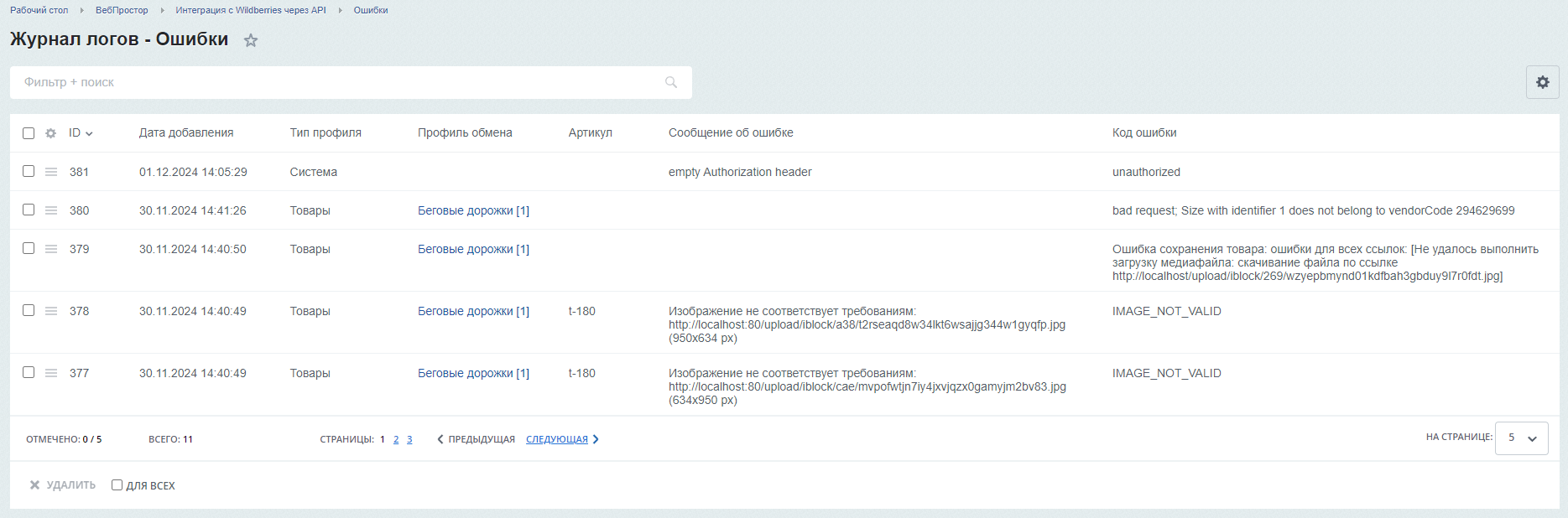Check the row with ID 379
The height and width of the screenshot is (518, 1568).
point(29,248)
